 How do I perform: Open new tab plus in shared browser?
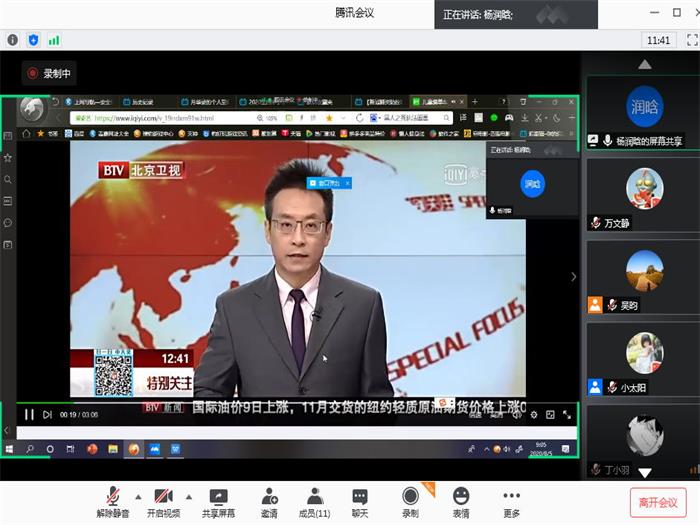[475, 102]
